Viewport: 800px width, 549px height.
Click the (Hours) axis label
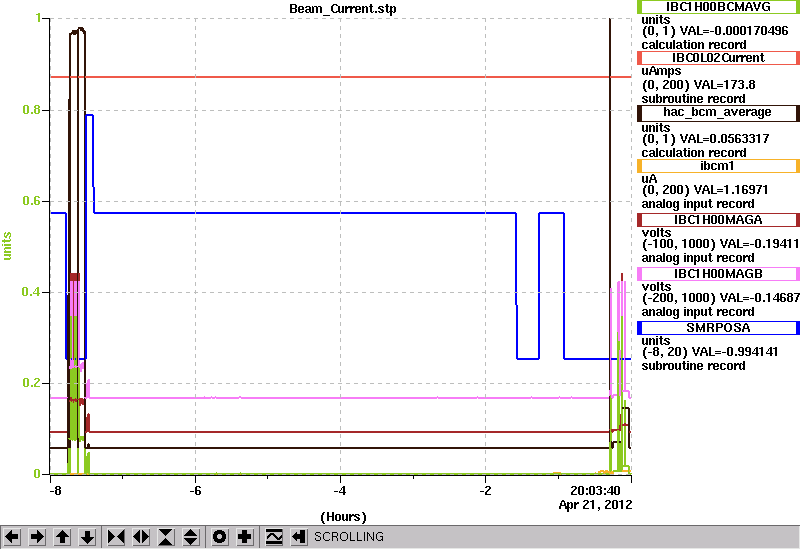tap(343, 517)
